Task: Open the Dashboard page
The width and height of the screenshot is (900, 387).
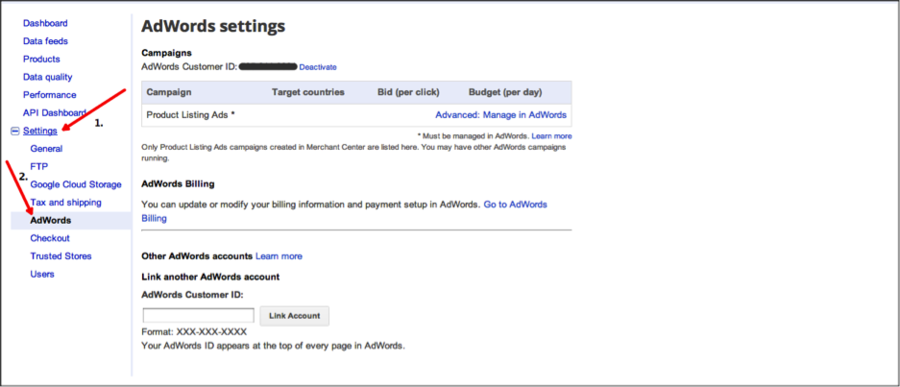Action: [x=45, y=24]
